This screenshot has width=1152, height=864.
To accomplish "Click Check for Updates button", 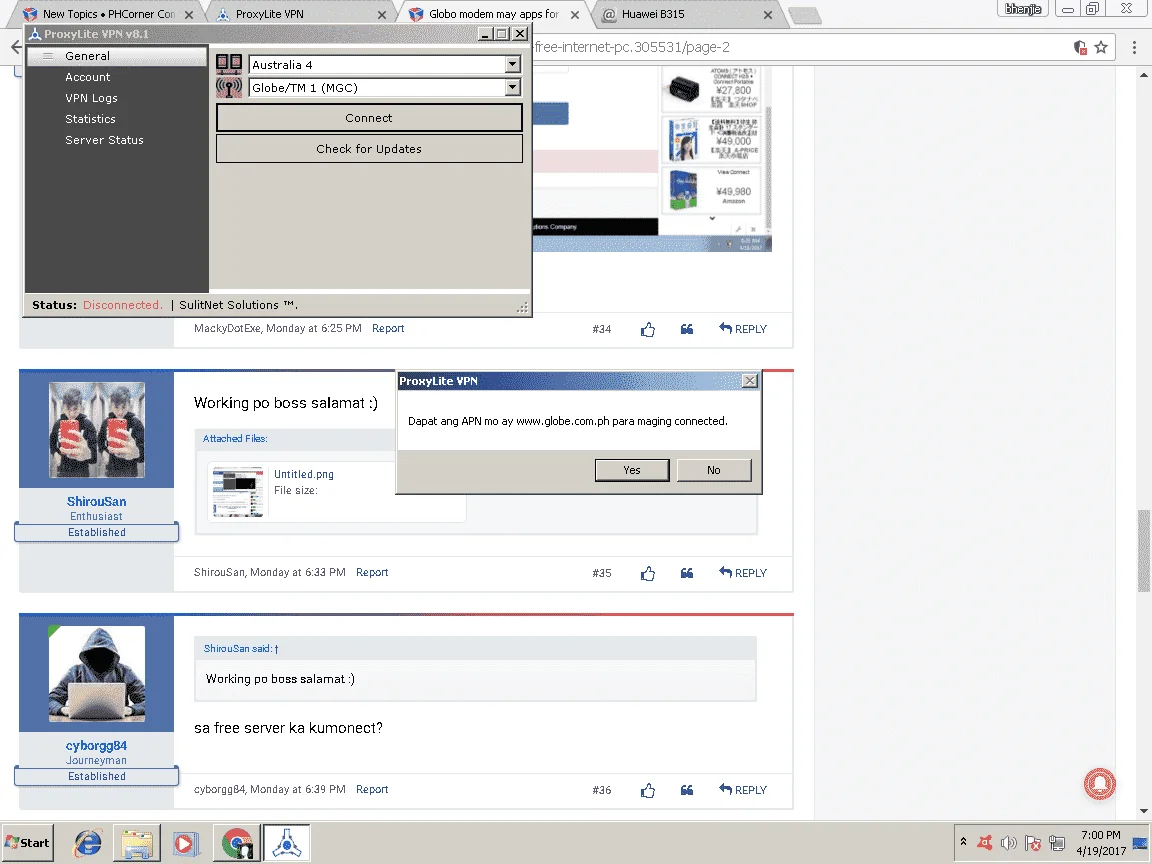I will click(369, 148).
